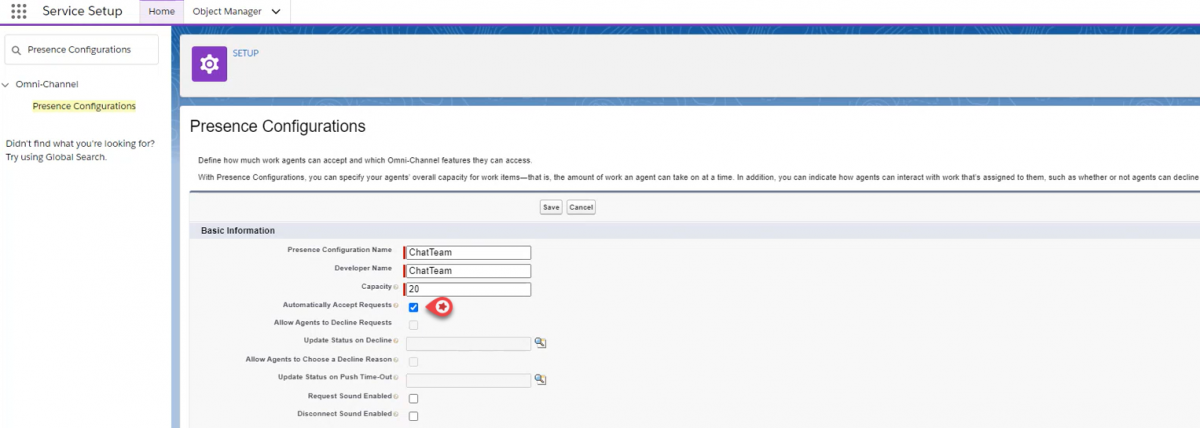Switch to the Home tab
Image resolution: width=1200 pixels, height=428 pixels.
161,12
